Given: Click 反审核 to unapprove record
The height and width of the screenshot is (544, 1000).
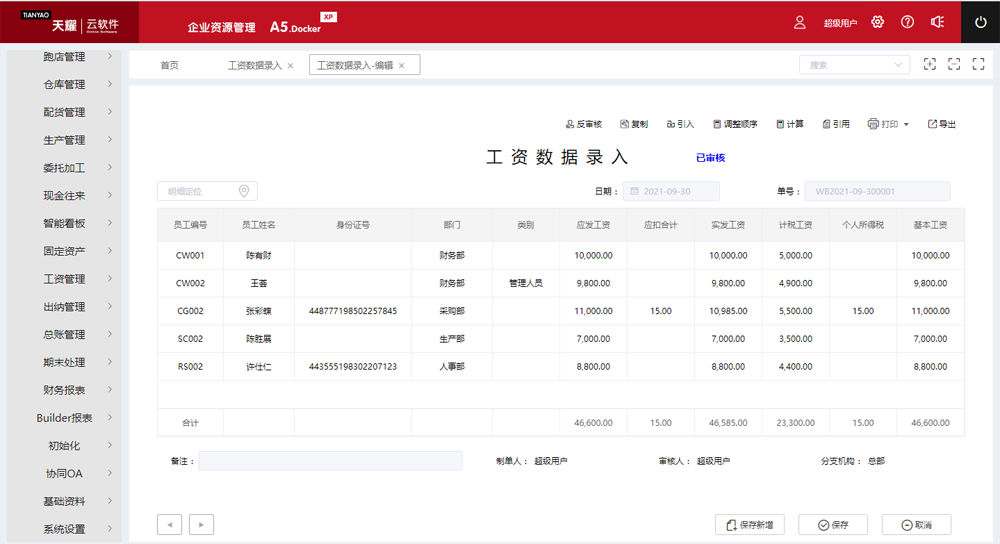Looking at the screenshot, I should pos(584,124).
